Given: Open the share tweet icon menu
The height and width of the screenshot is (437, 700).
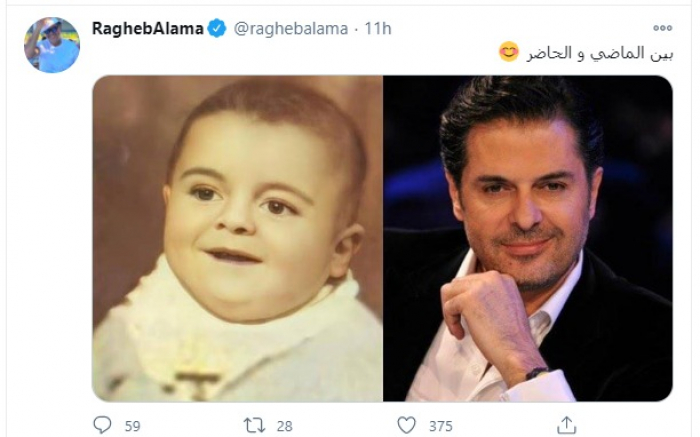Looking at the screenshot, I should (x=567, y=425).
